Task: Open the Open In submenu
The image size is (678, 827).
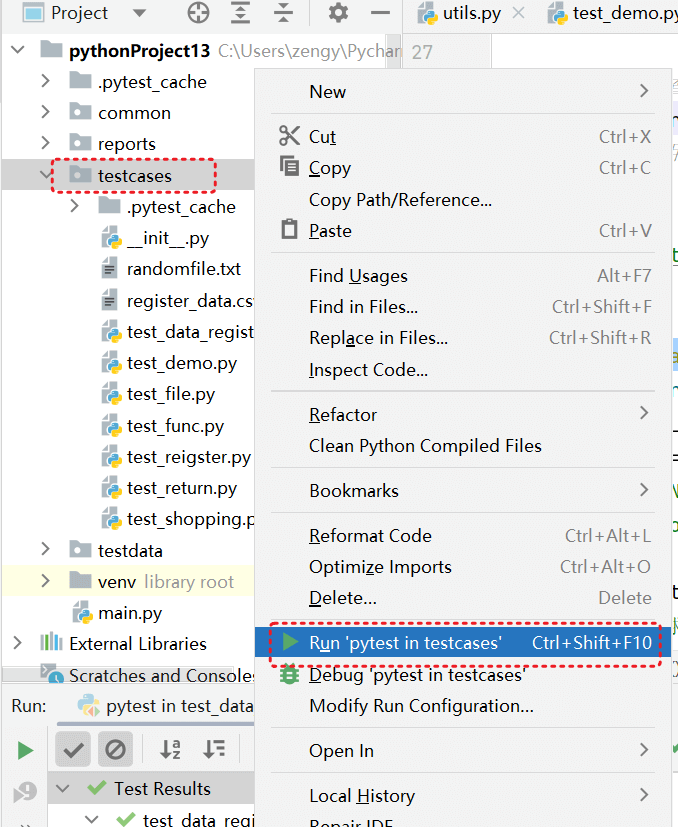Action: pyautogui.click(x=463, y=750)
